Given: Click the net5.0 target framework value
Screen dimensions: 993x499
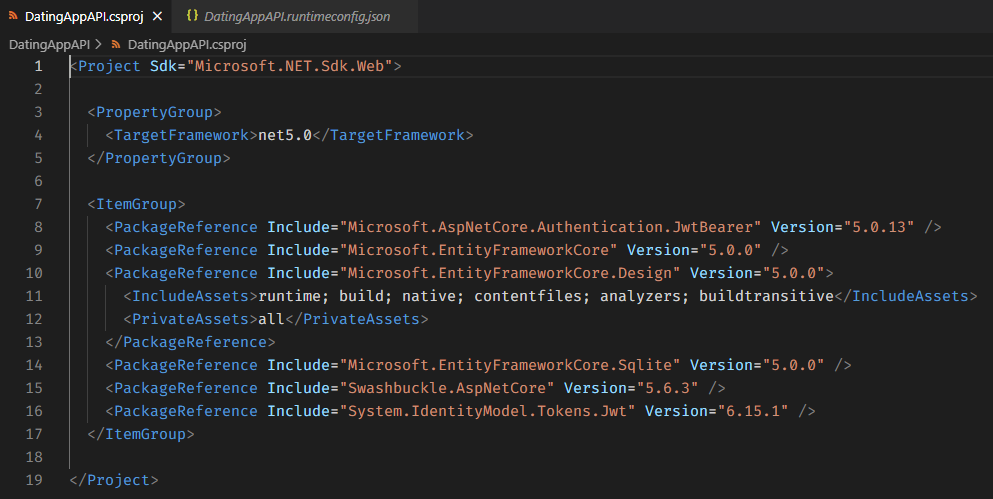Looking at the screenshot, I should tap(285, 135).
